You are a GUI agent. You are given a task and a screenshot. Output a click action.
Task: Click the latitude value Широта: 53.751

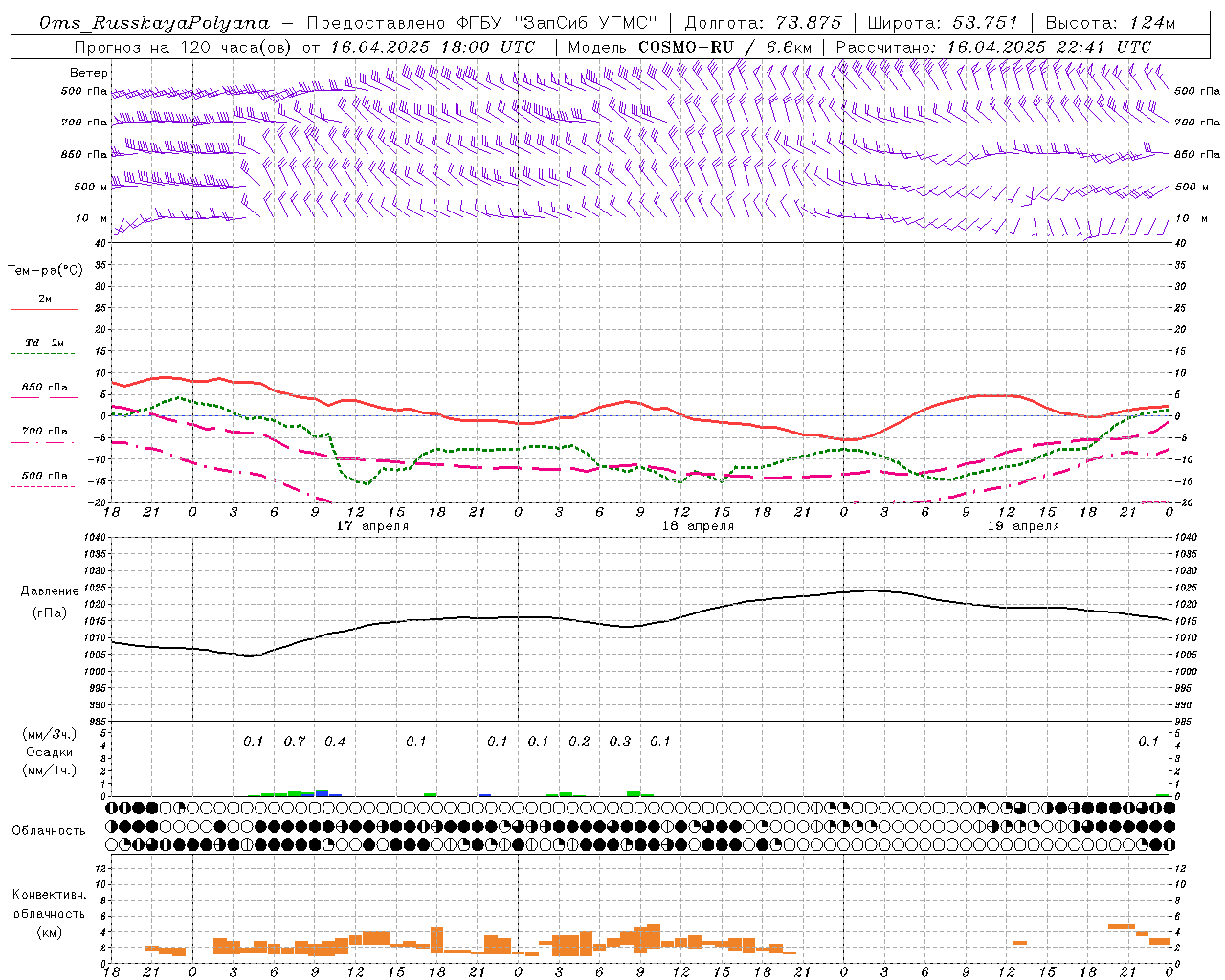click(943, 23)
